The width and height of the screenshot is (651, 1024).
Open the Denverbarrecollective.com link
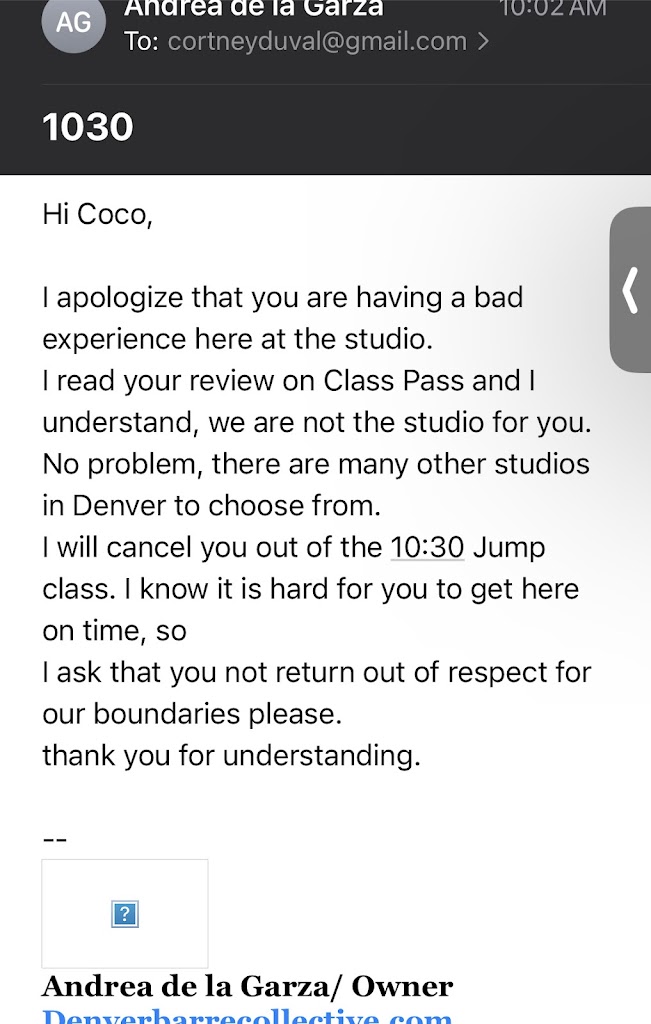247,1016
